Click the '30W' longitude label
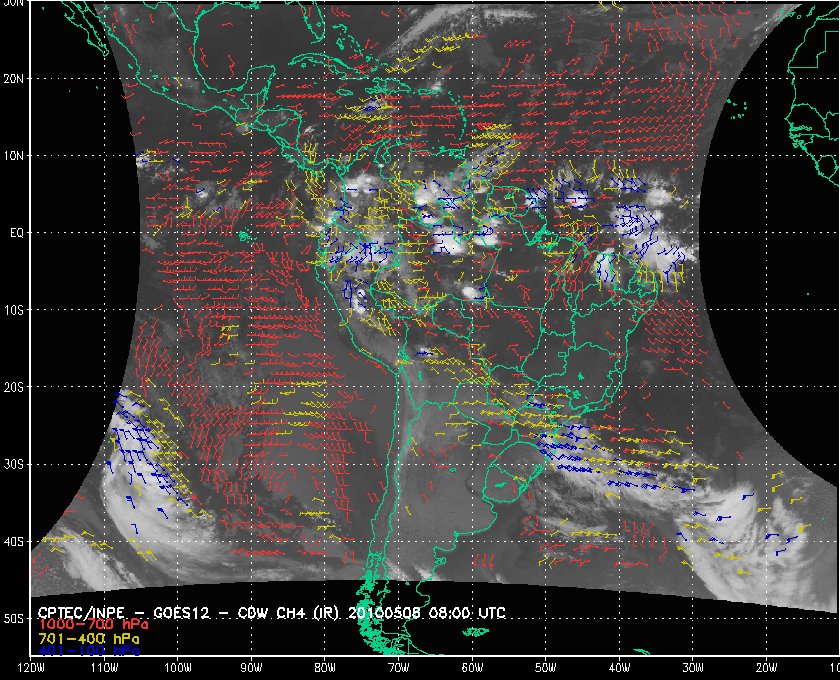840x680 pixels. [693, 668]
